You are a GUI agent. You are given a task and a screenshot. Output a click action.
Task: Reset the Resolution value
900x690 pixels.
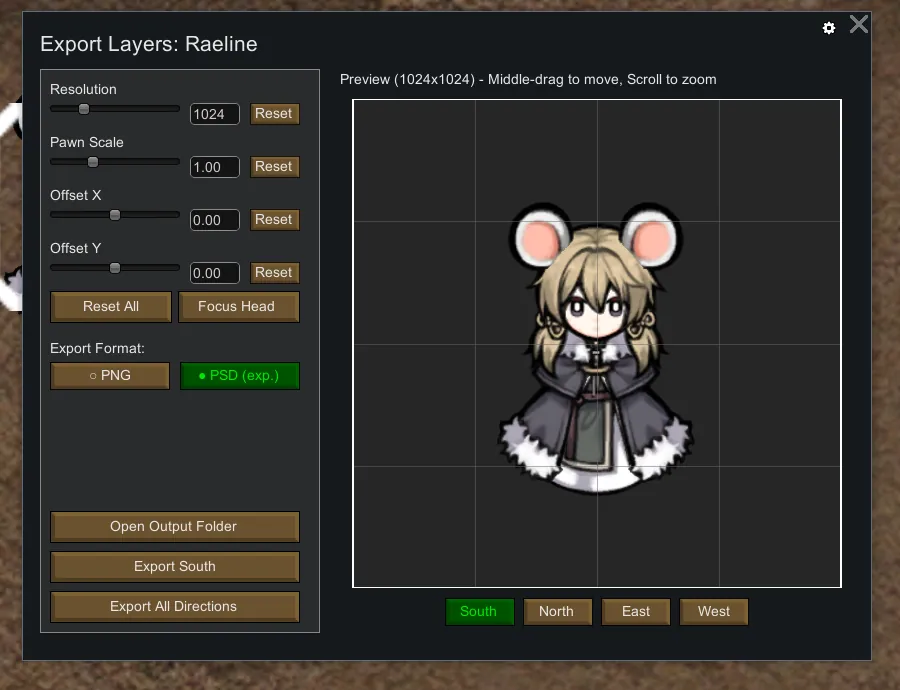click(x=274, y=114)
